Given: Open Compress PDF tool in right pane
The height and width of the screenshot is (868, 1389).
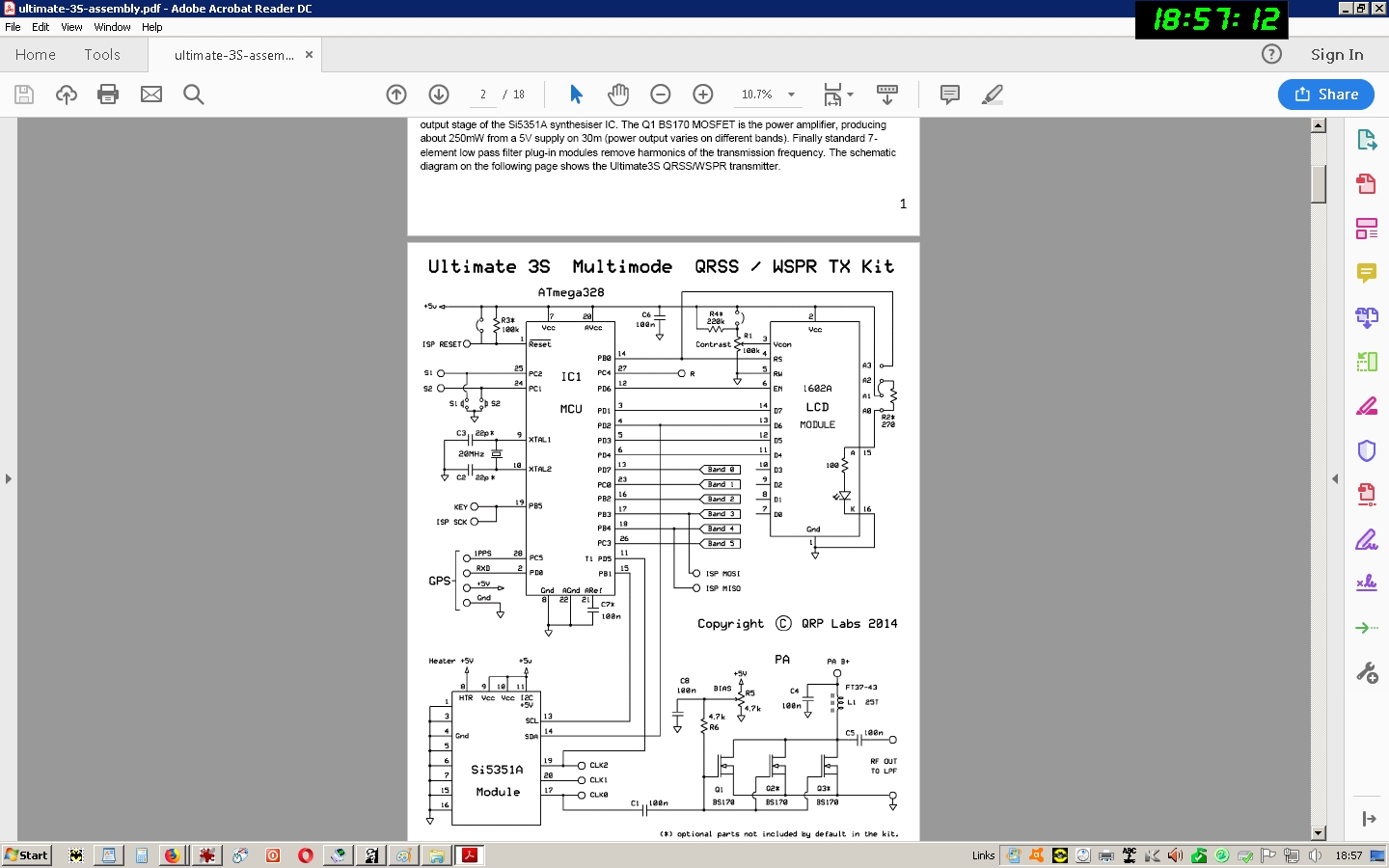Looking at the screenshot, I should 1367,495.
